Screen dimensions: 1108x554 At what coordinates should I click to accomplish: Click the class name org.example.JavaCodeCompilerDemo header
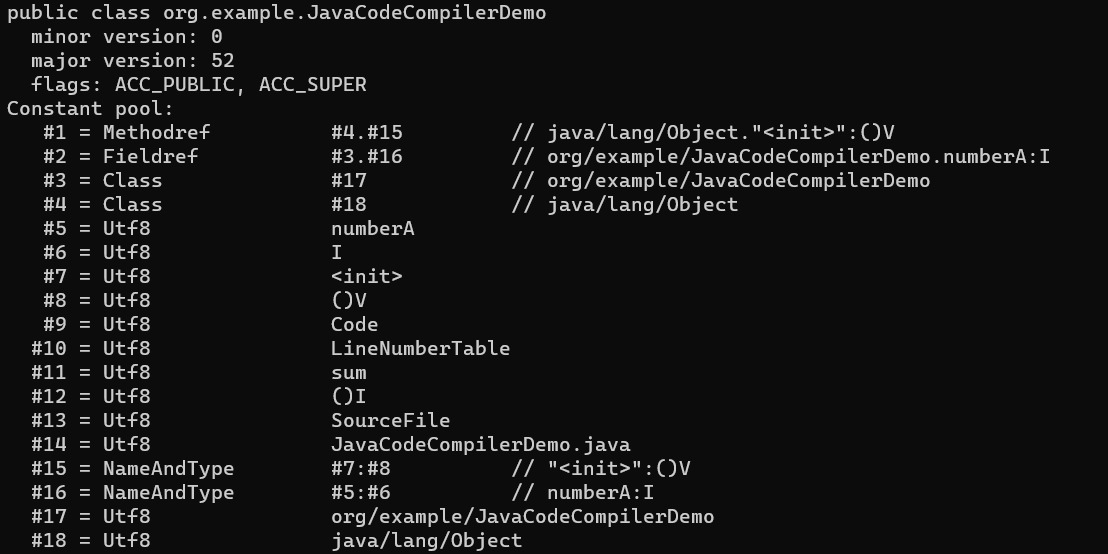354,13
